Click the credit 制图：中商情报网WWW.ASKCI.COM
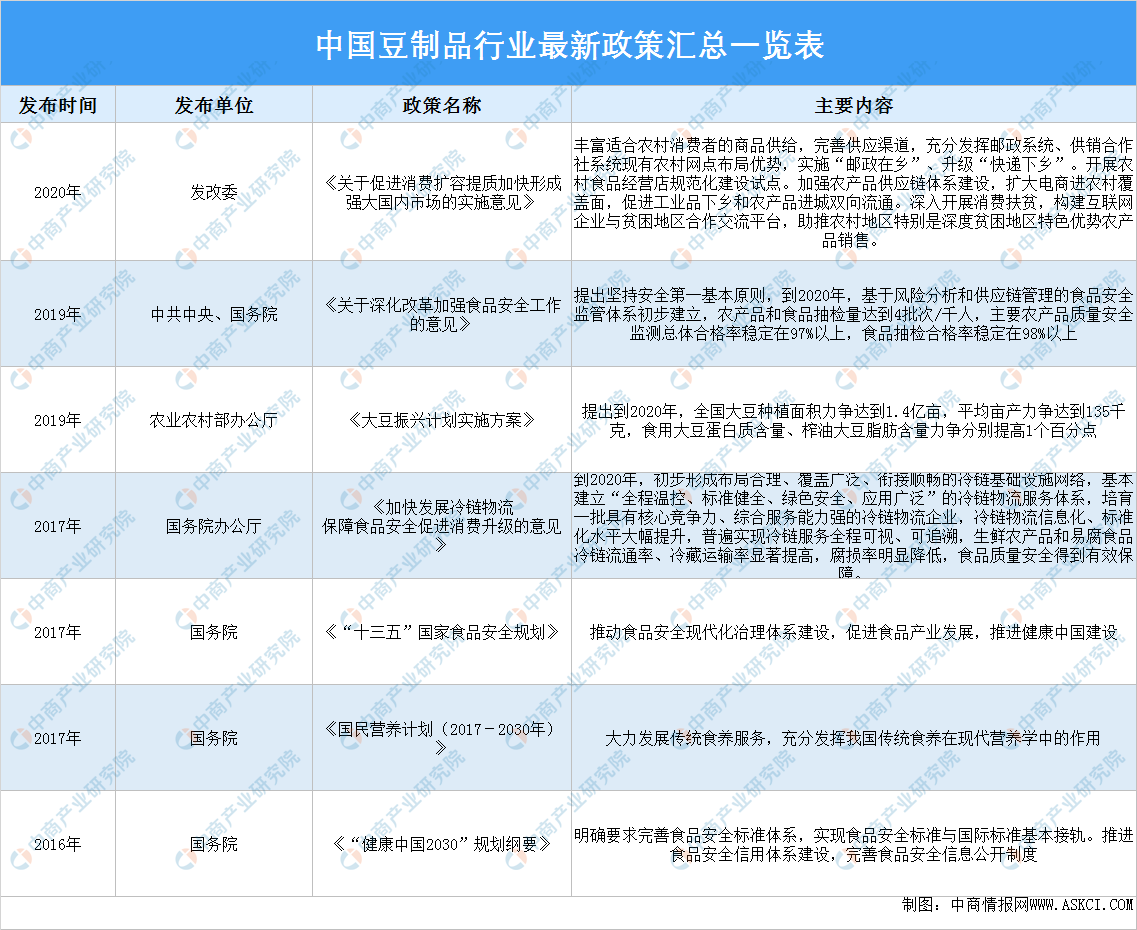This screenshot has width=1137, height=930. (1017, 904)
